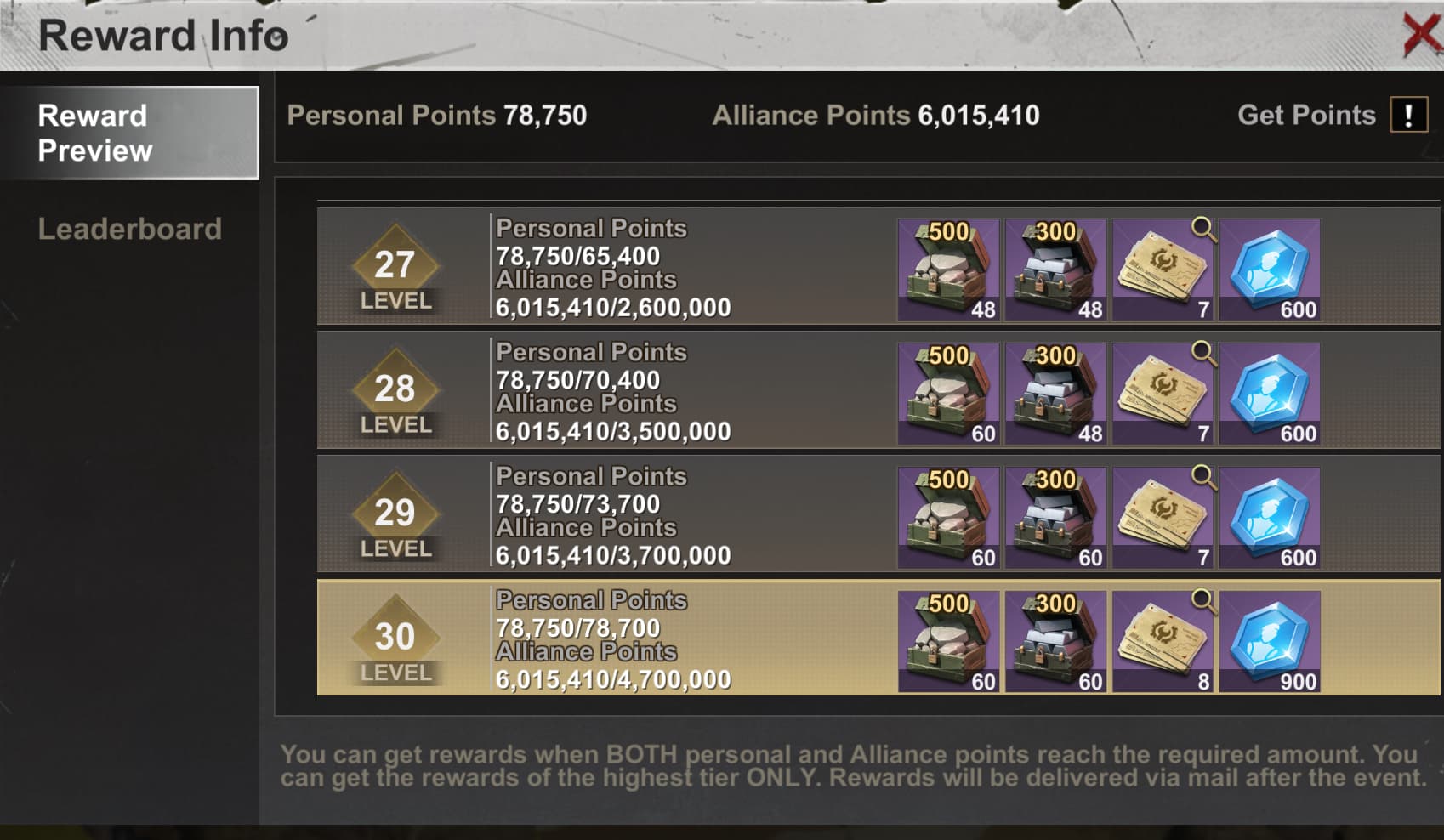The width and height of the screenshot is (1444, 840).
Task: Click the Level 29 iron chest reward row entry
Action: coord(1055,518)
